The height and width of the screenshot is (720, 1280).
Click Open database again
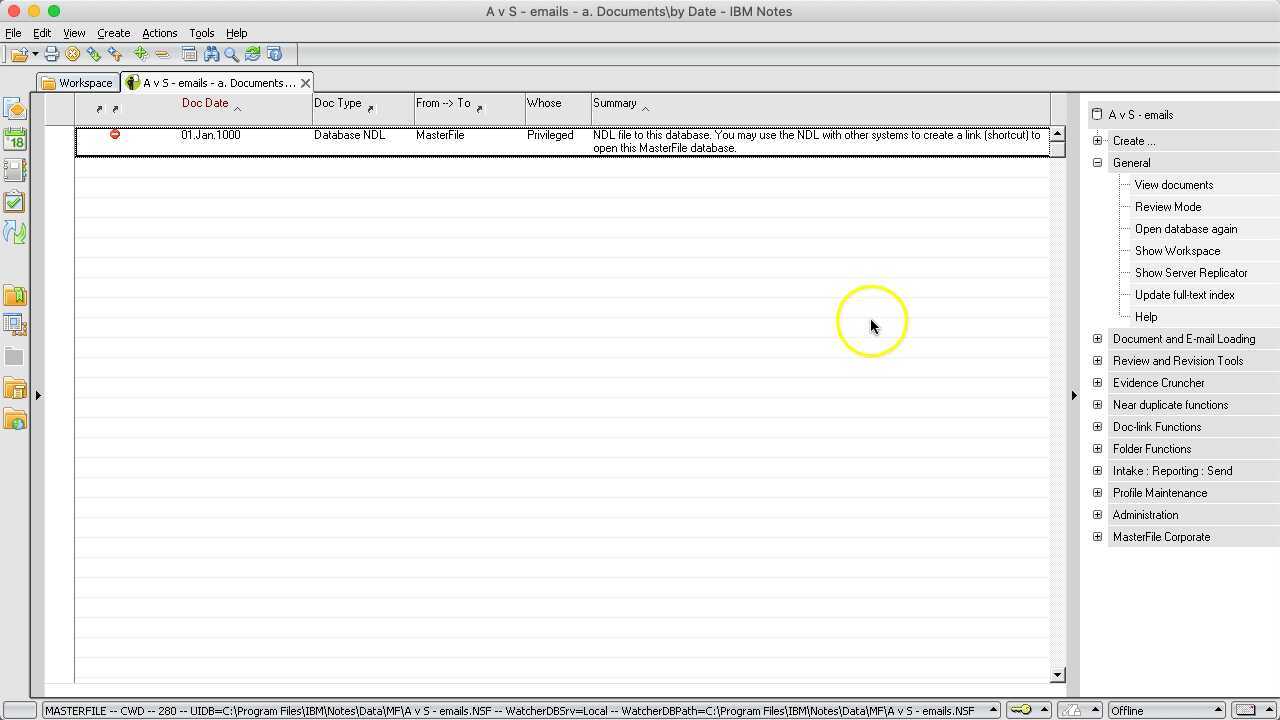[1186, 229]
